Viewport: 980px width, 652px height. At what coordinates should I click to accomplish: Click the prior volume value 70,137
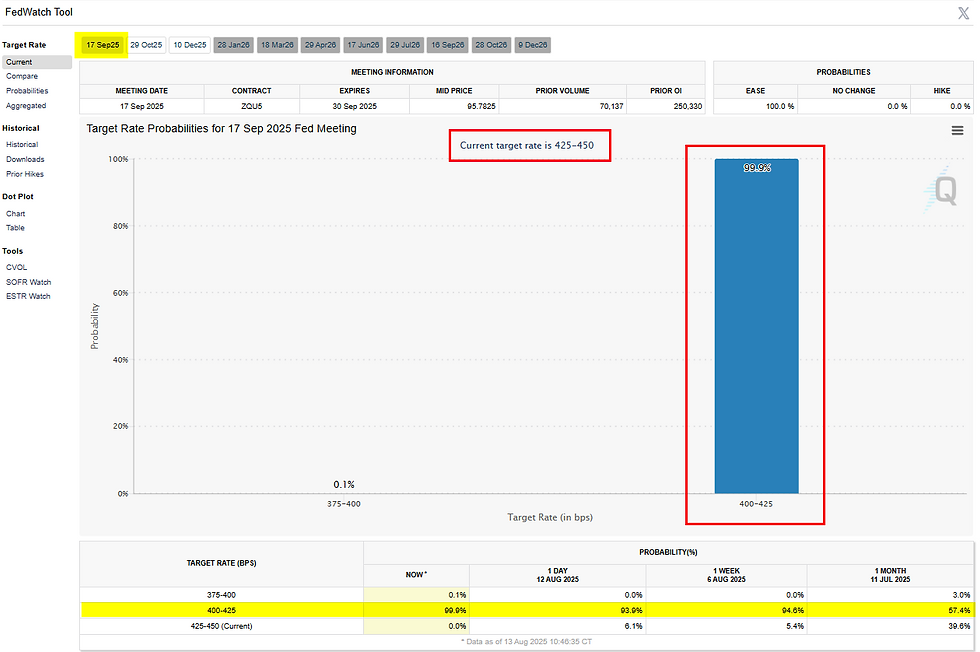(611, 106)
